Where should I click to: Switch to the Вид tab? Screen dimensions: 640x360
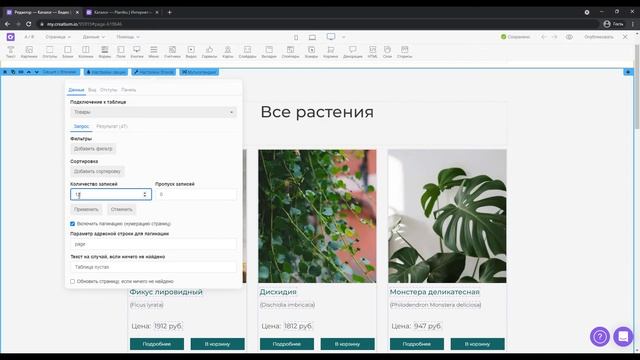point(92,90)
